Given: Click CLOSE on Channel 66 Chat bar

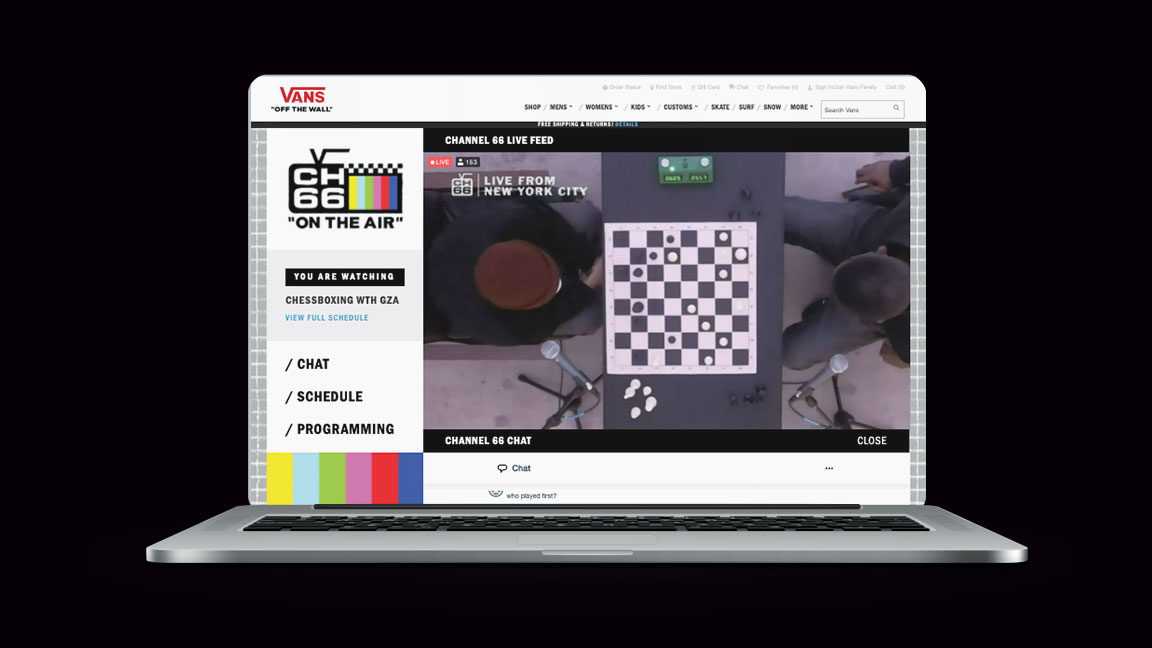Looking at the screenshot, I should tap(871, 441).
